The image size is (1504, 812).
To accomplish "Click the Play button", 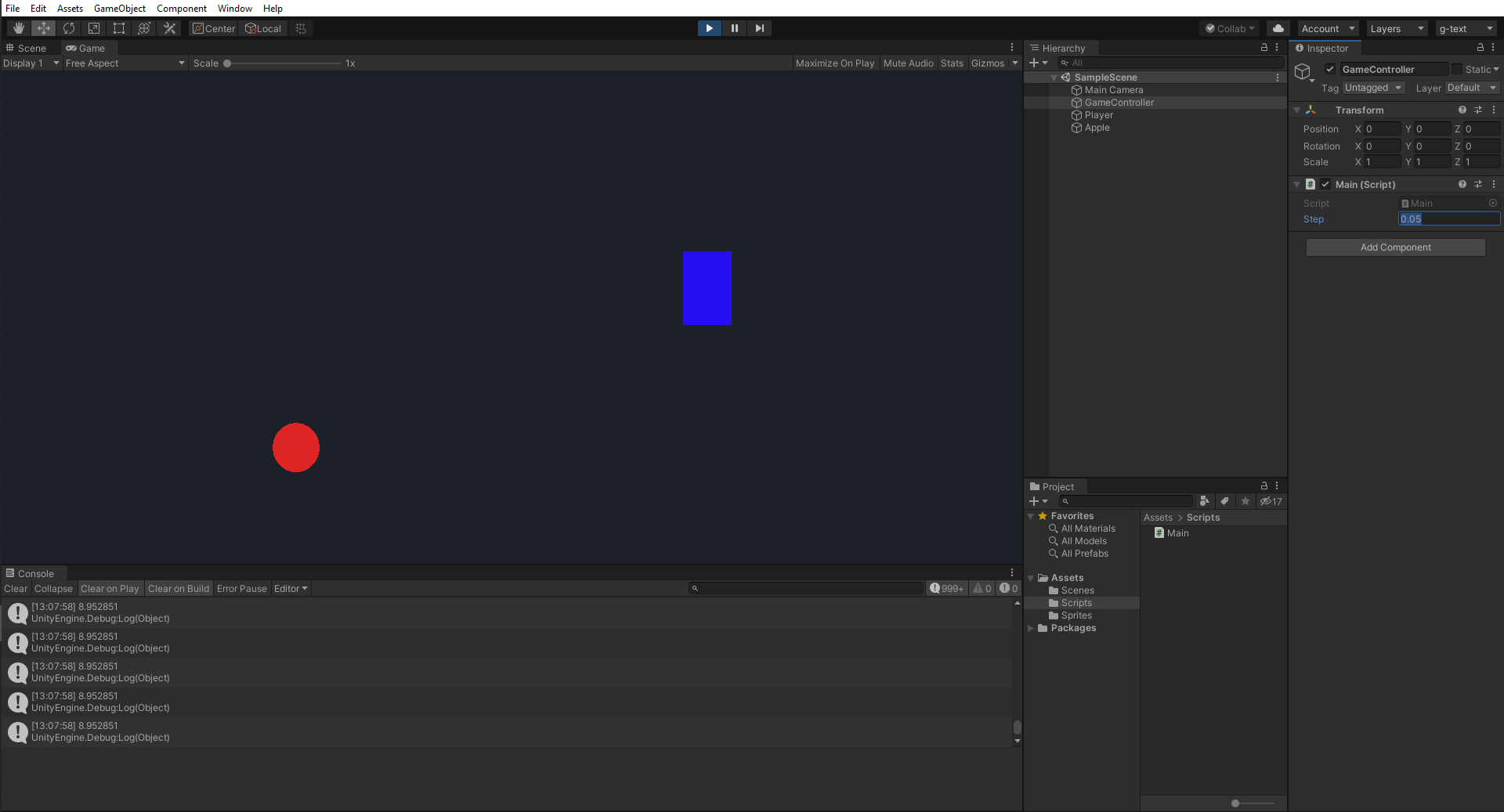I will (x=709, y=28).
